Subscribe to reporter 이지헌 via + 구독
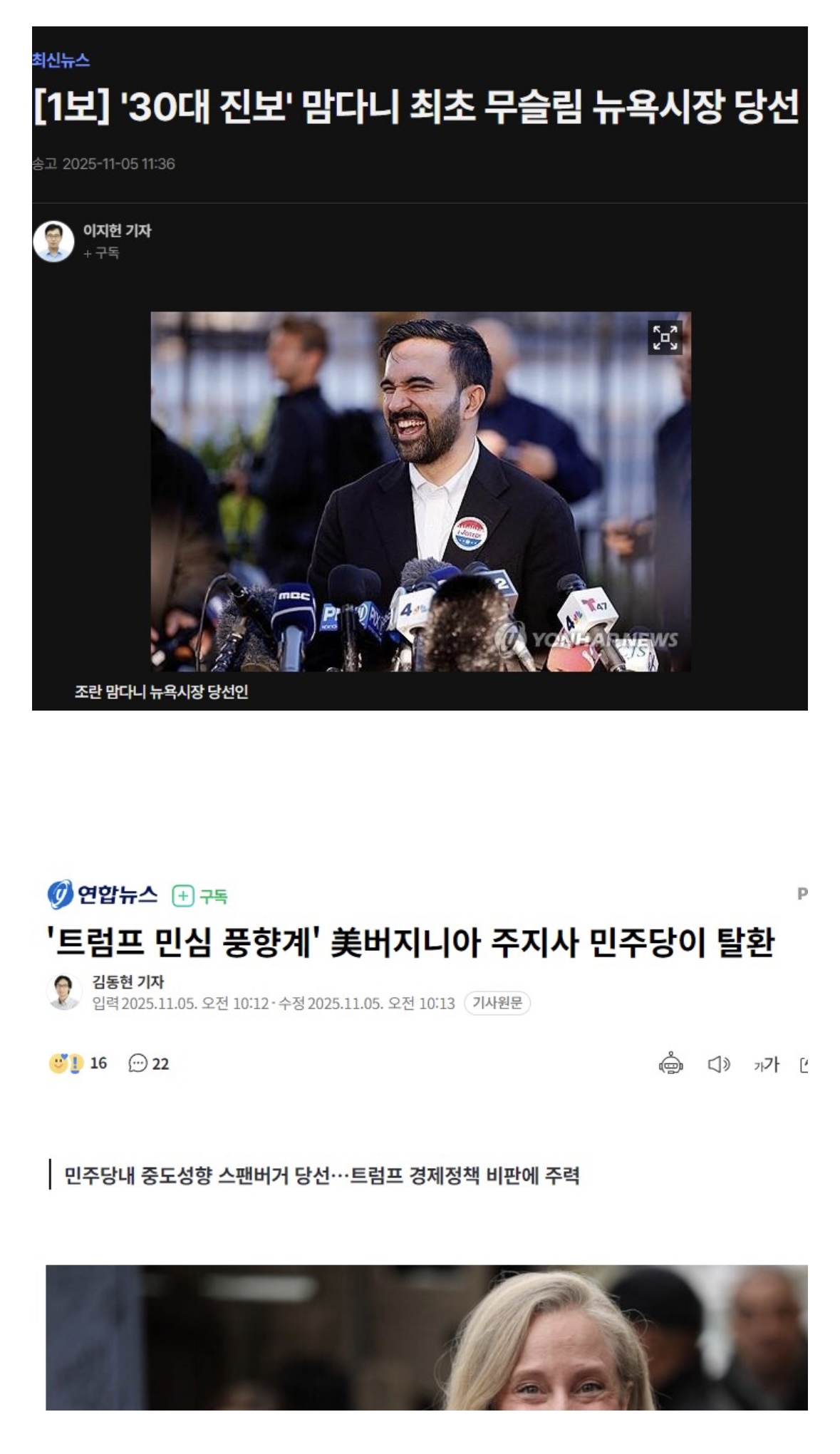Image resolution: width=840 pixels, height=1454 pixels. 101,253
